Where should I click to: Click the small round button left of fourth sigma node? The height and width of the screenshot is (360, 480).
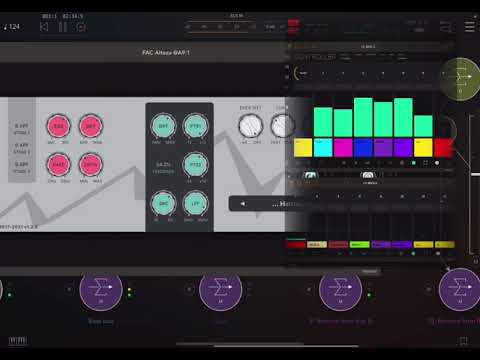(x=429, y=289)
